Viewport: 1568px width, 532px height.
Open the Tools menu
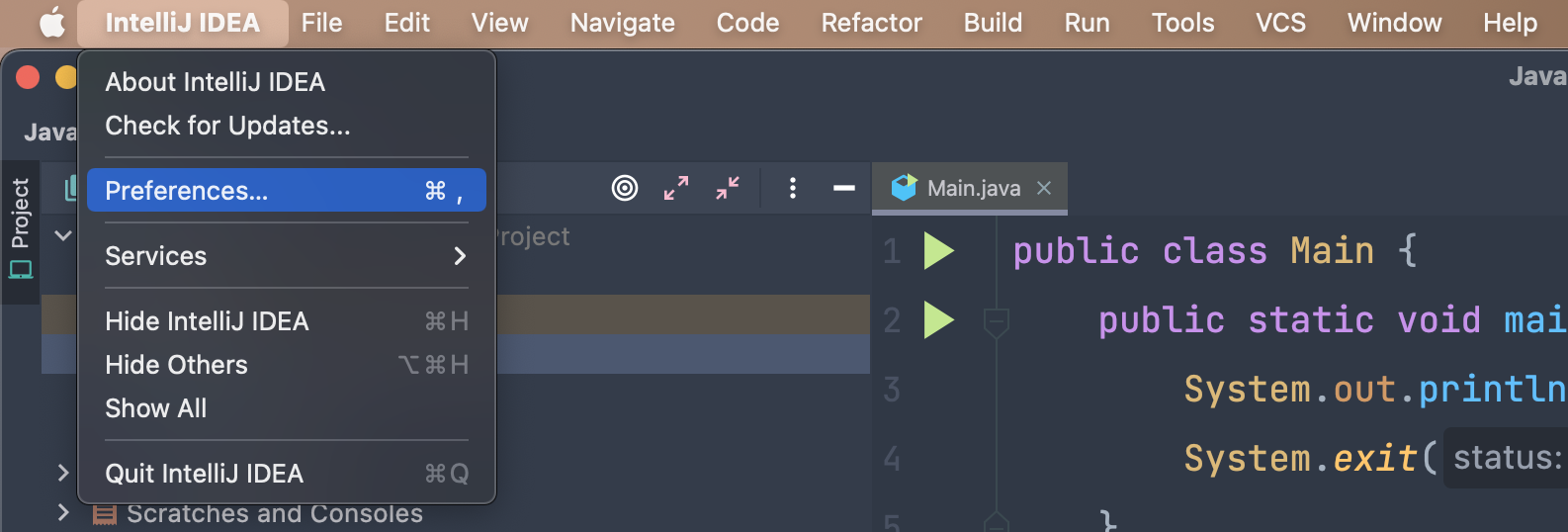1183,23
